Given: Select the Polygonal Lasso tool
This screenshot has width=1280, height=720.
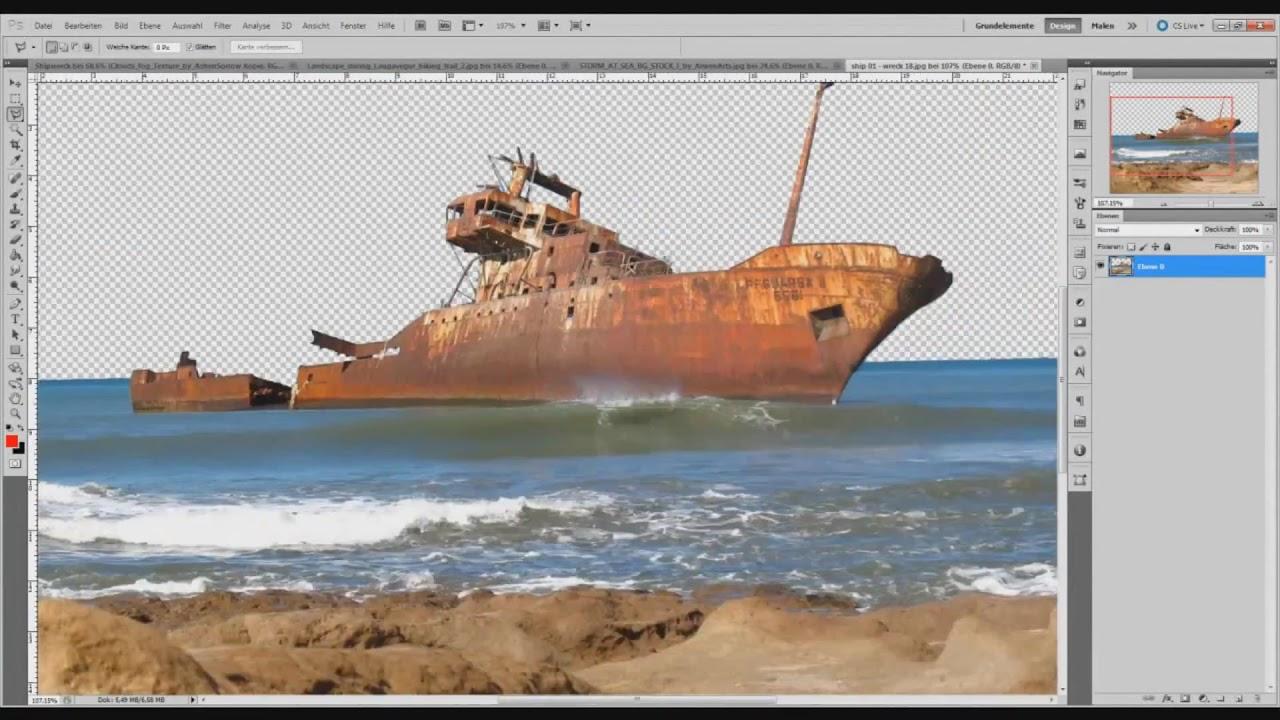Looking at the screenshot, I should [x=15, y=114].
